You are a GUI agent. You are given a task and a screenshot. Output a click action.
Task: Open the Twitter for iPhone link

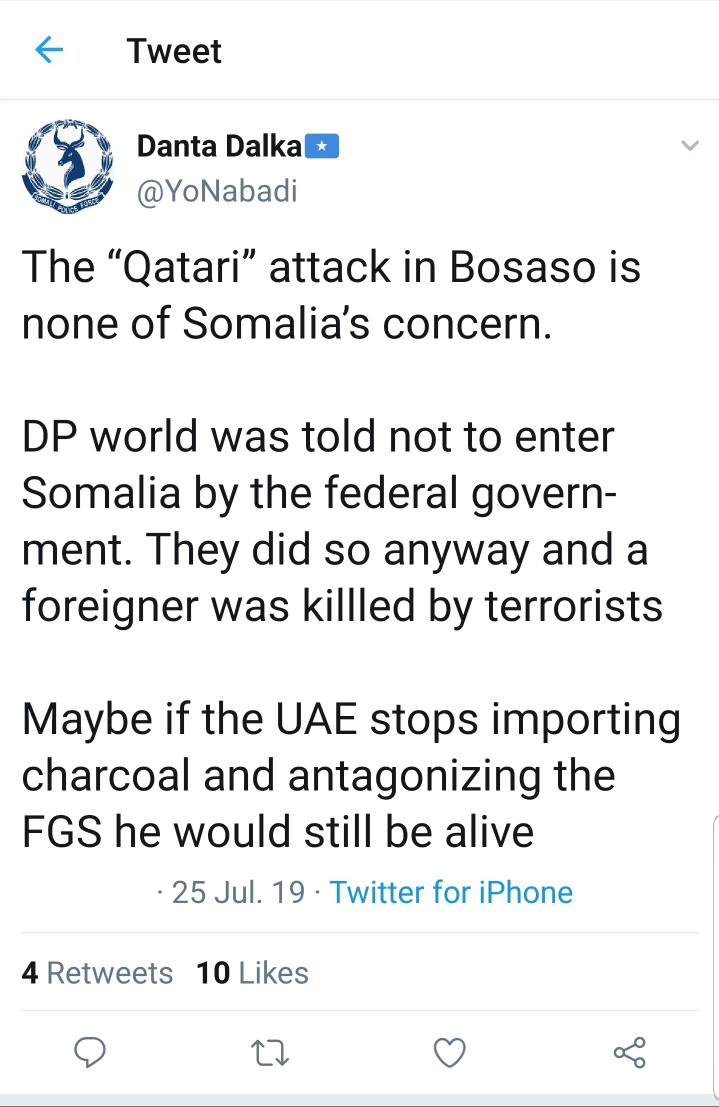click(x=451, y=892)
